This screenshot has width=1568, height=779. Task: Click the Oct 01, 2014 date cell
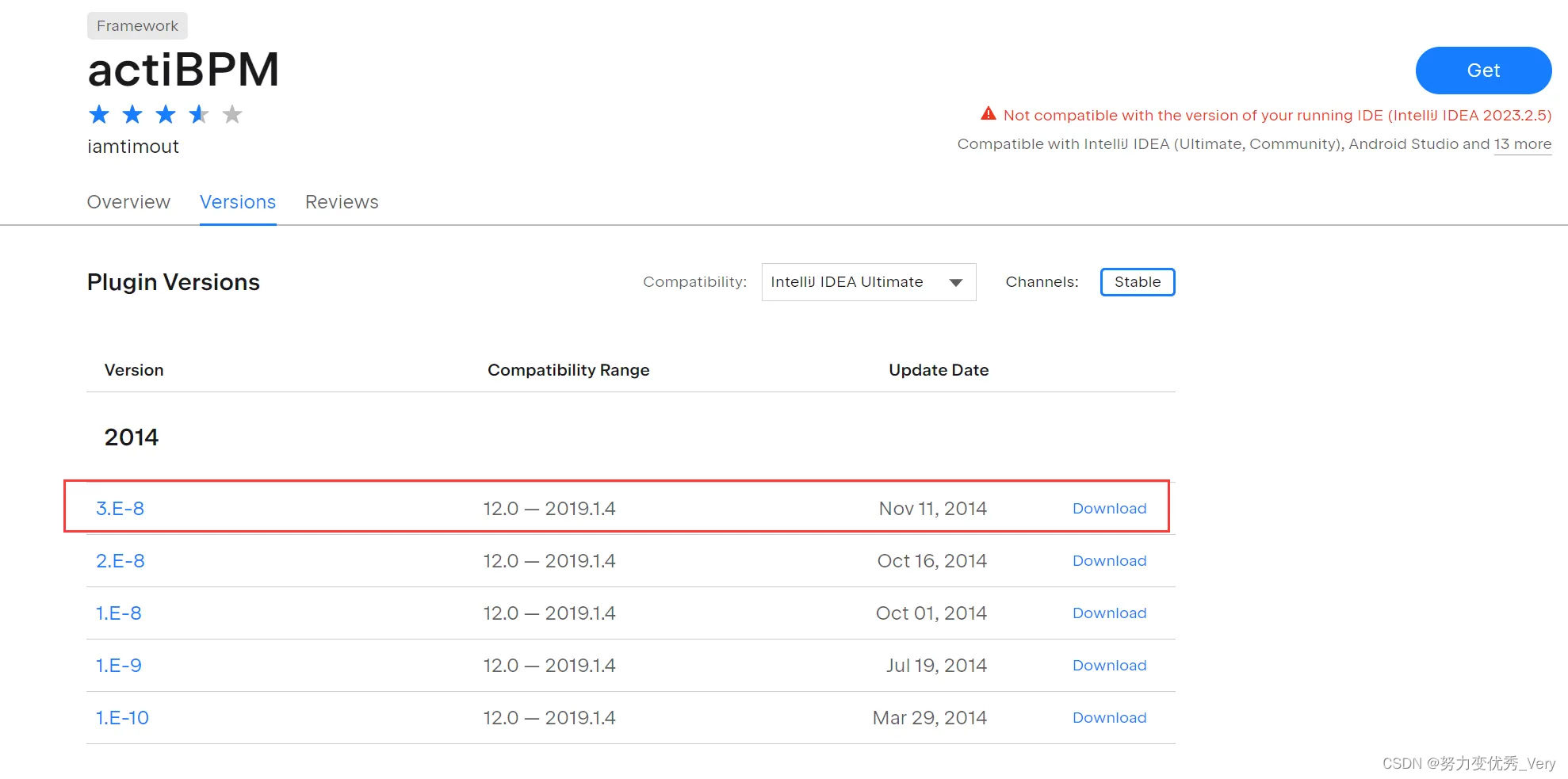pos(931,613)
